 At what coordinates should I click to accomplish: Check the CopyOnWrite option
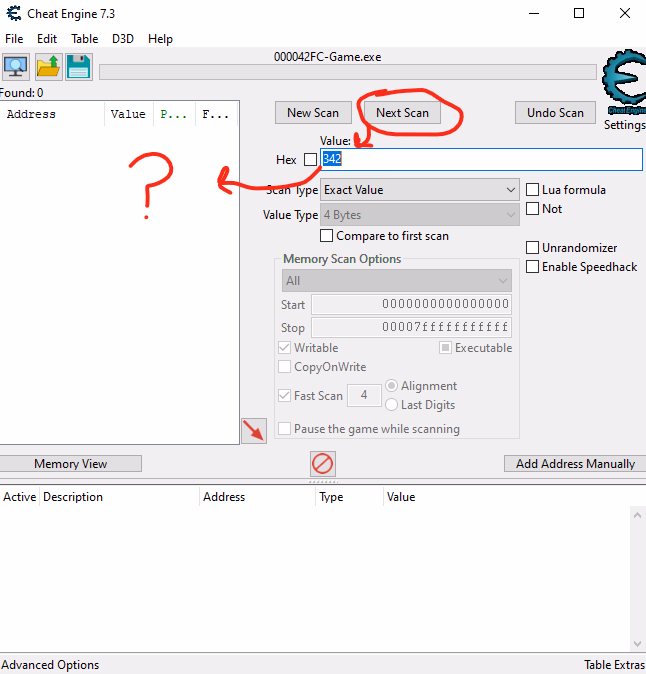[x=285, y=367]
